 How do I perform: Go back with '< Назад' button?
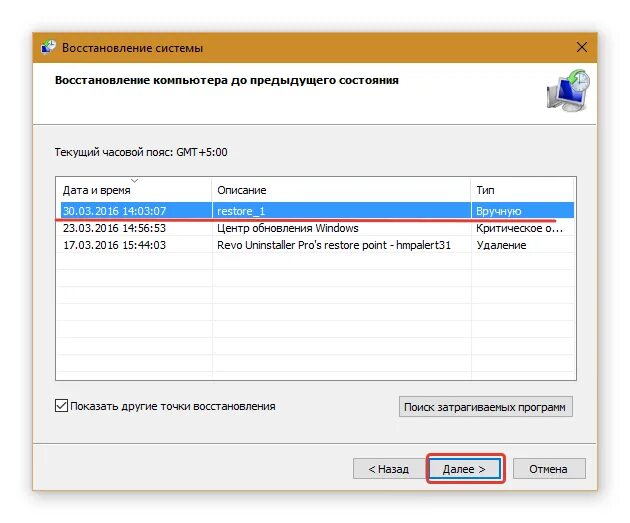388,469
